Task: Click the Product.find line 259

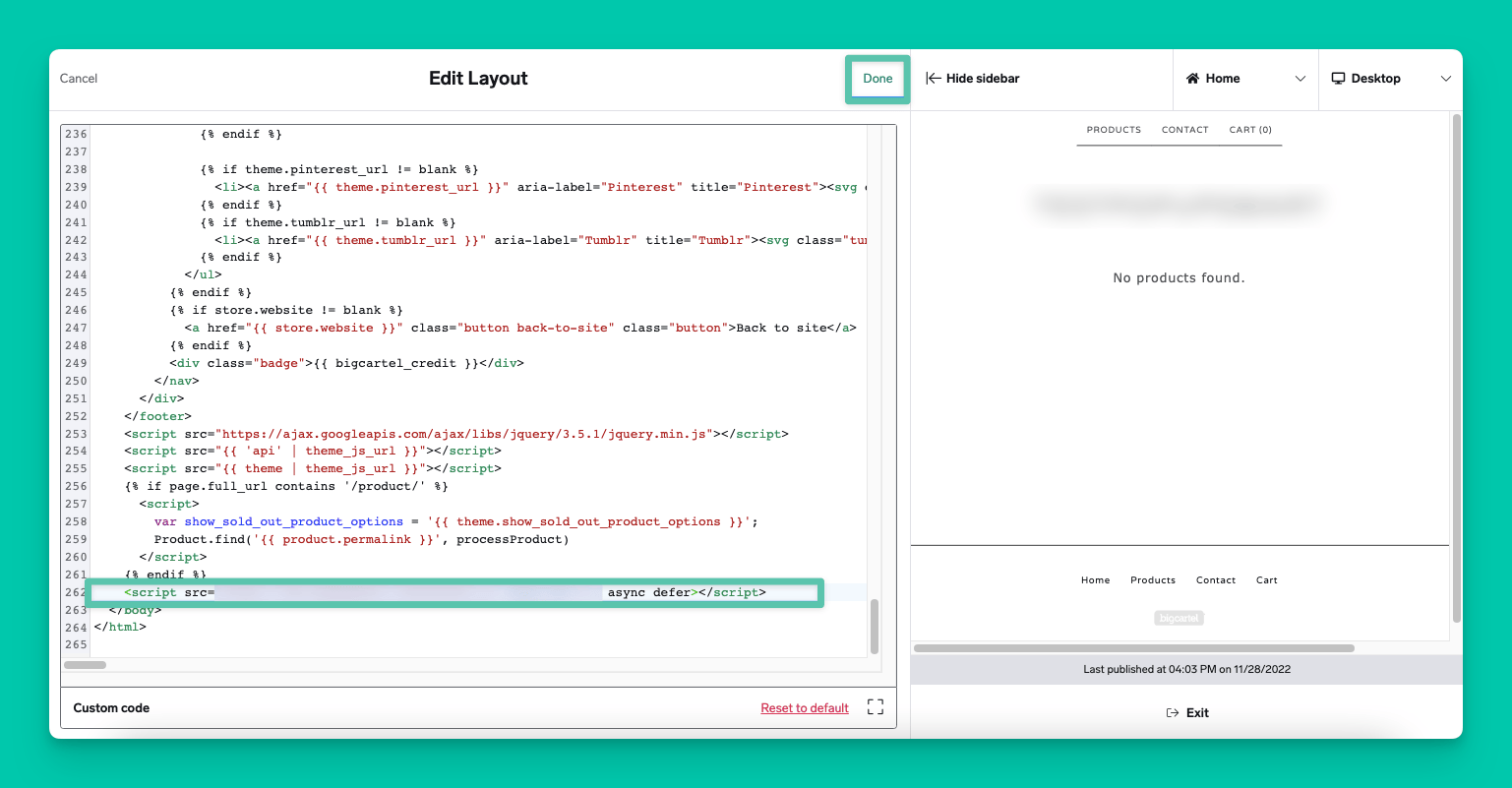Action: tap(361, 539)
